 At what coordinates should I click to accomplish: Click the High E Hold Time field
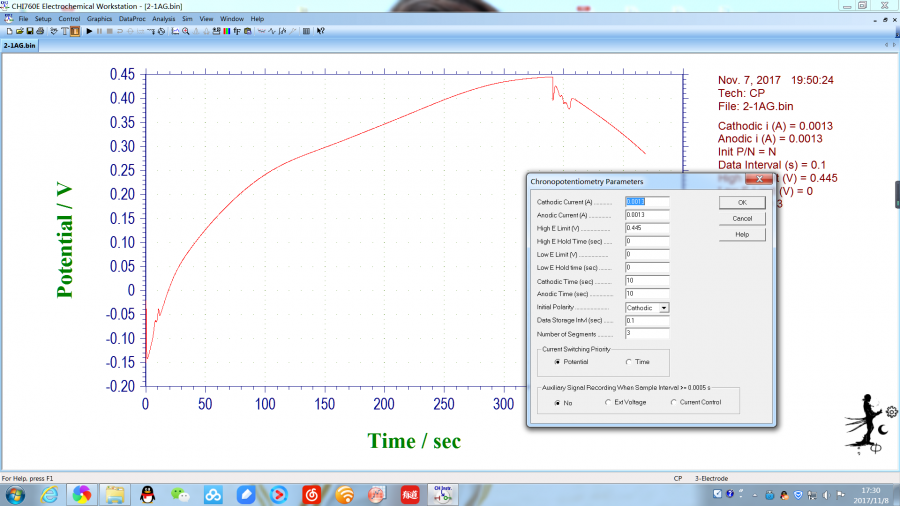point(647,242)
